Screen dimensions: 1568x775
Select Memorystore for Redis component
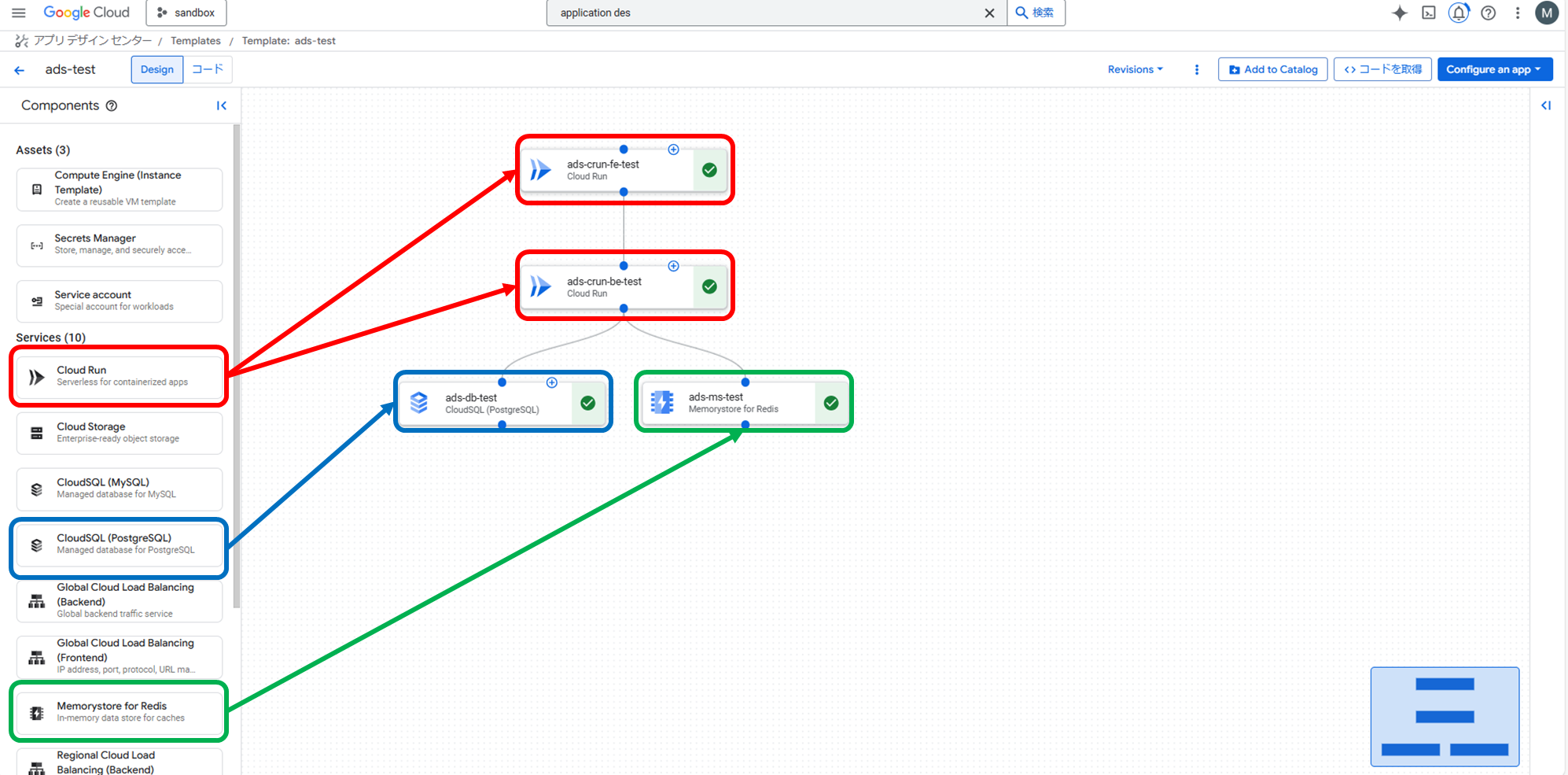pos(120,712)
